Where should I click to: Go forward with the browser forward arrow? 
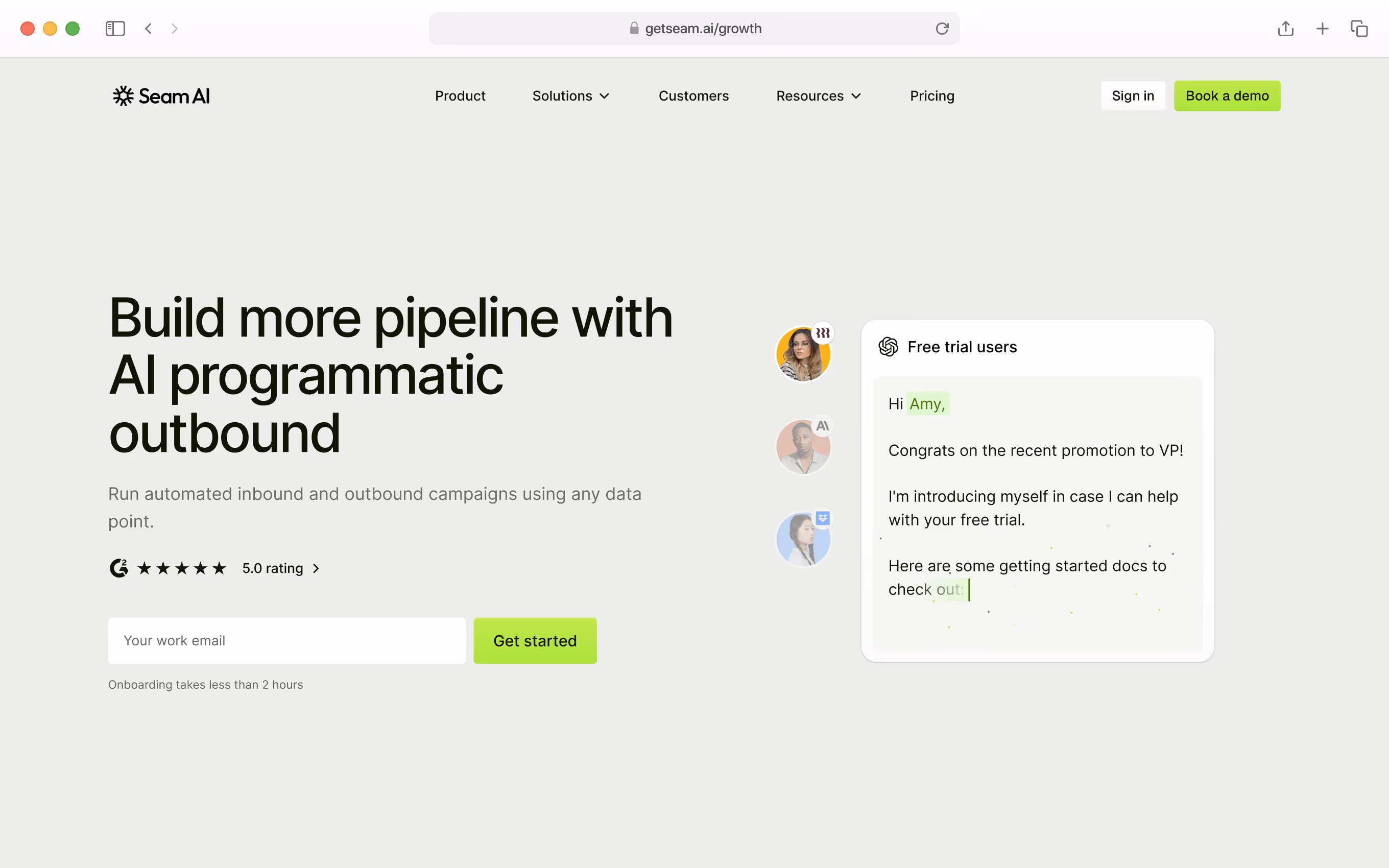coord(175,28)
